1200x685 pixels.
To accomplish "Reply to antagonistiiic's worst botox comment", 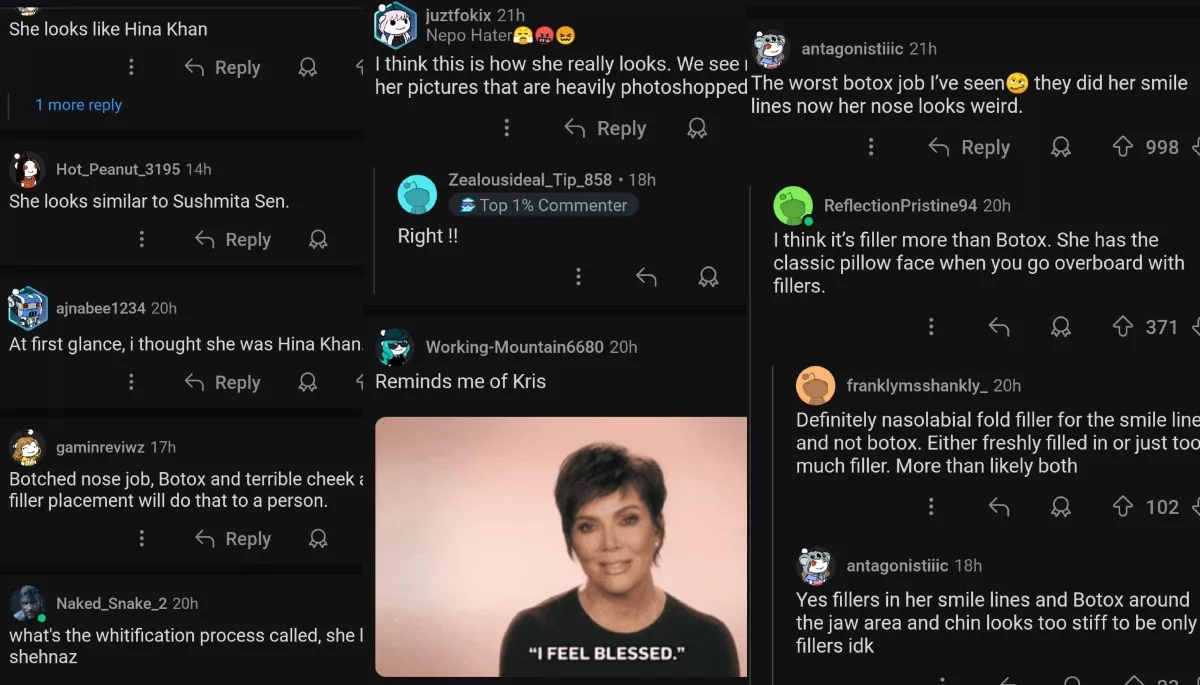I will (x=968, y=147).
